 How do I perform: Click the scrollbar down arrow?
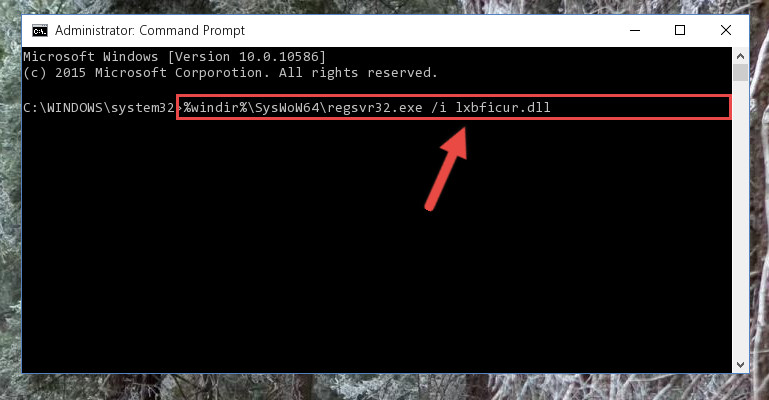click(x=740, y=365)
